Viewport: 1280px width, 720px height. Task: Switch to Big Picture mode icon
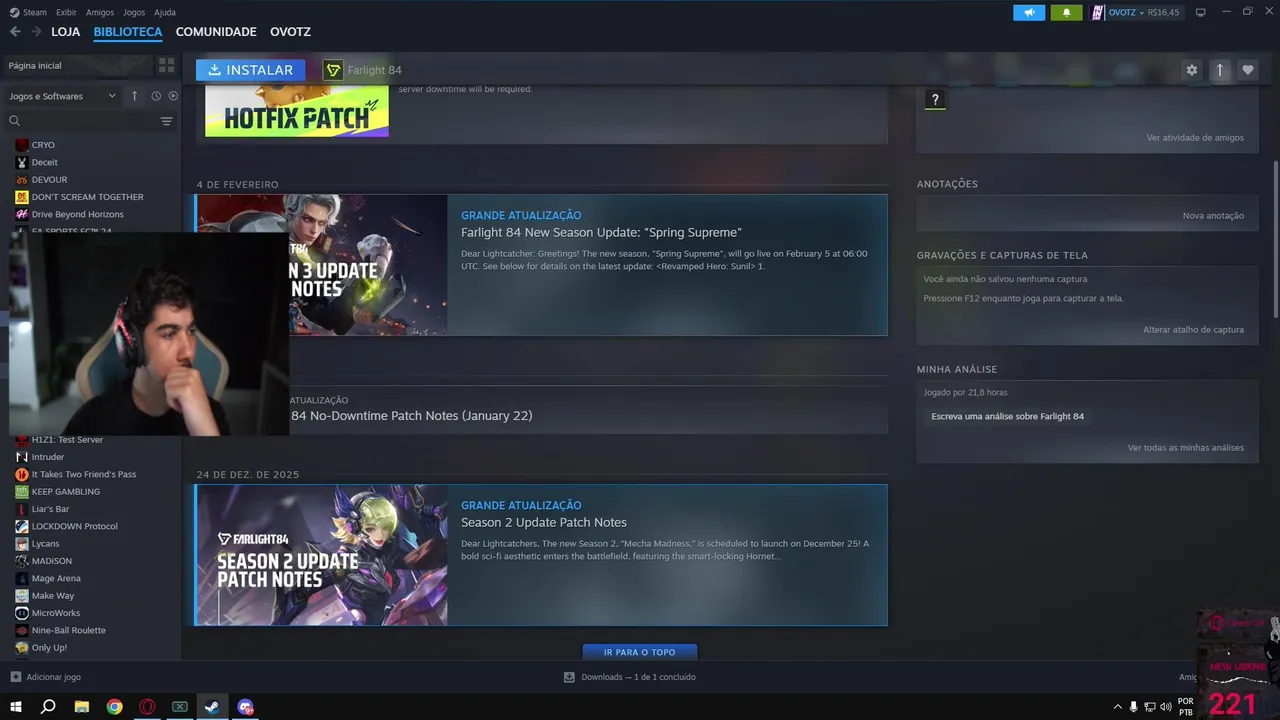tap(1201, 13)
